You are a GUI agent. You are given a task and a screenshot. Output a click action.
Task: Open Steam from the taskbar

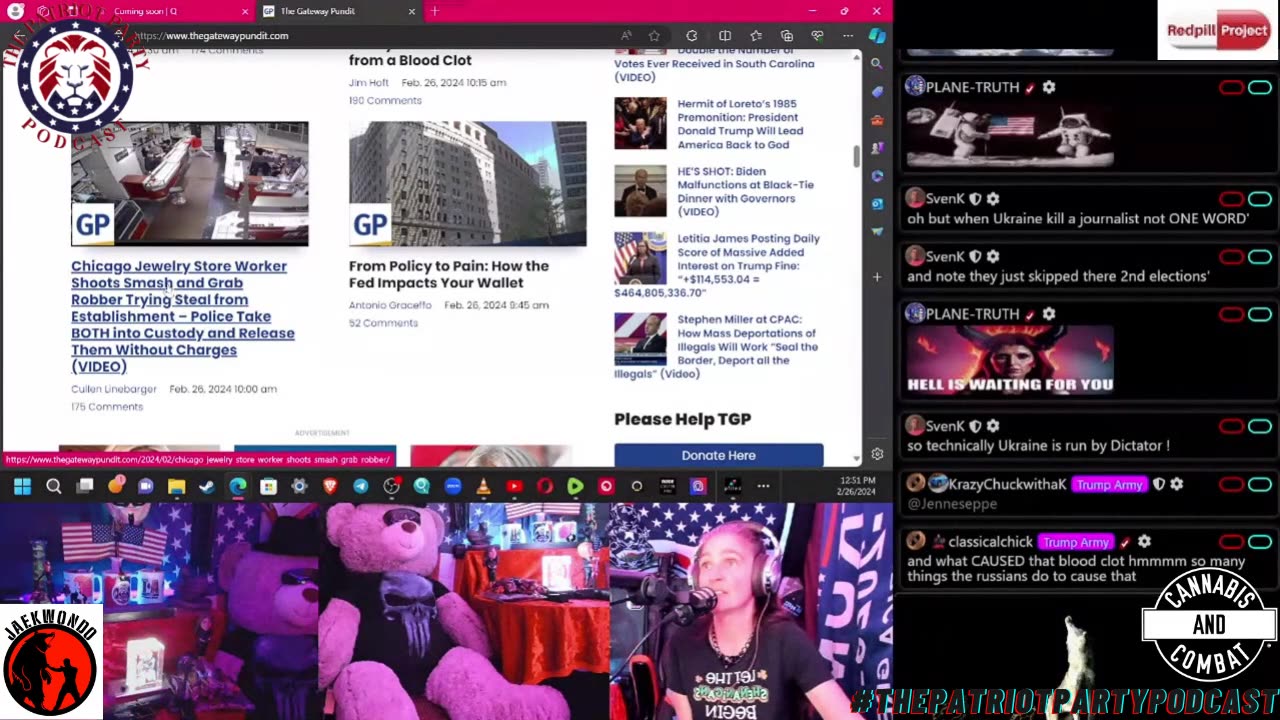[x=207, y=487]
